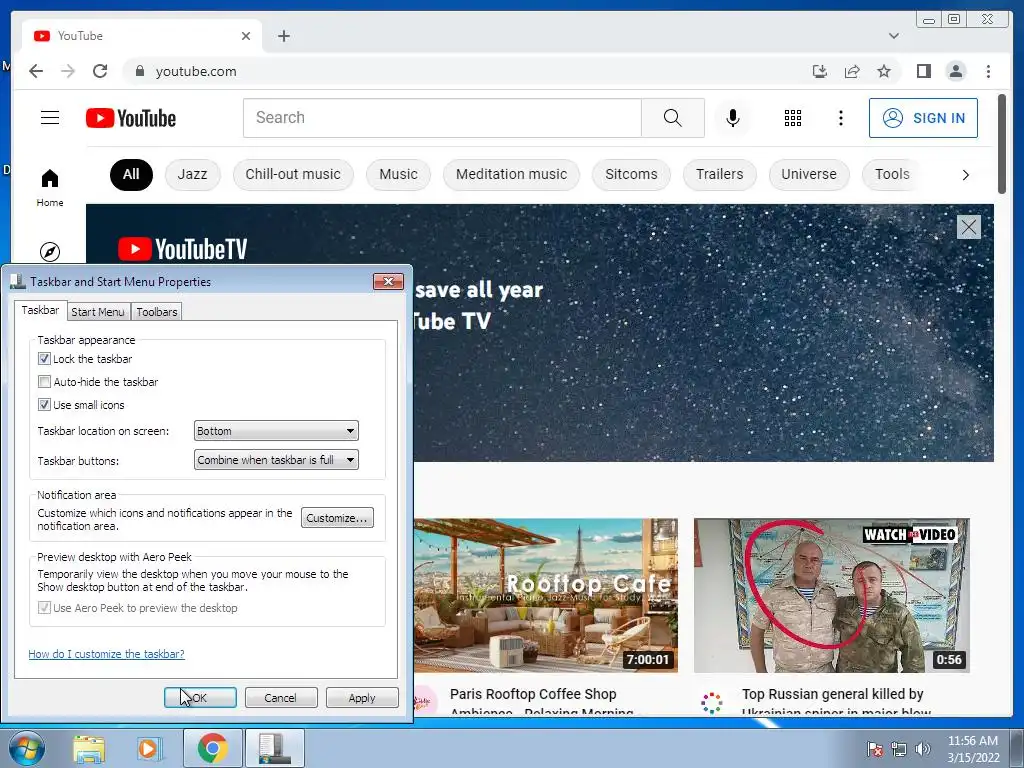Reload the YouTube page
The height and width of the screenshot is (768, 1024).
tap(100, 71)
